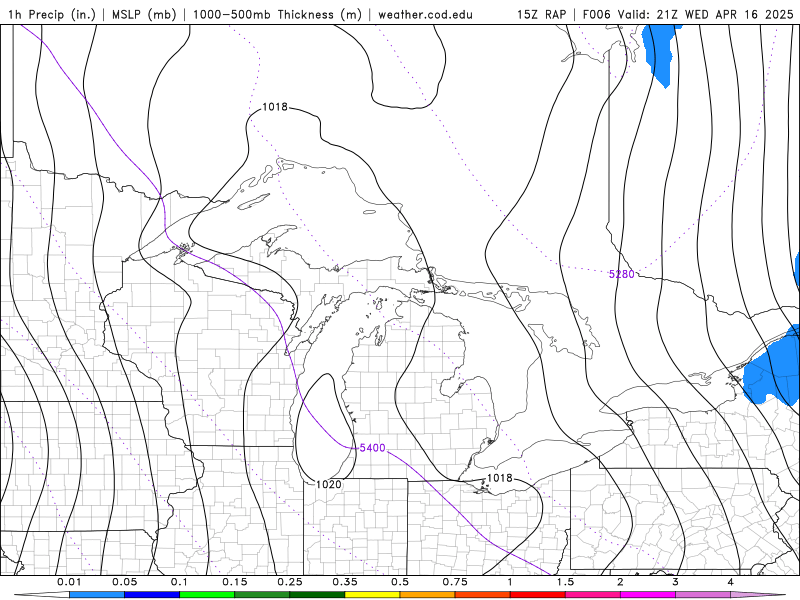Viewport: 800px width, 600px height.
Task: Click the '15Z RAP' model run label
Action: [541, 14]
